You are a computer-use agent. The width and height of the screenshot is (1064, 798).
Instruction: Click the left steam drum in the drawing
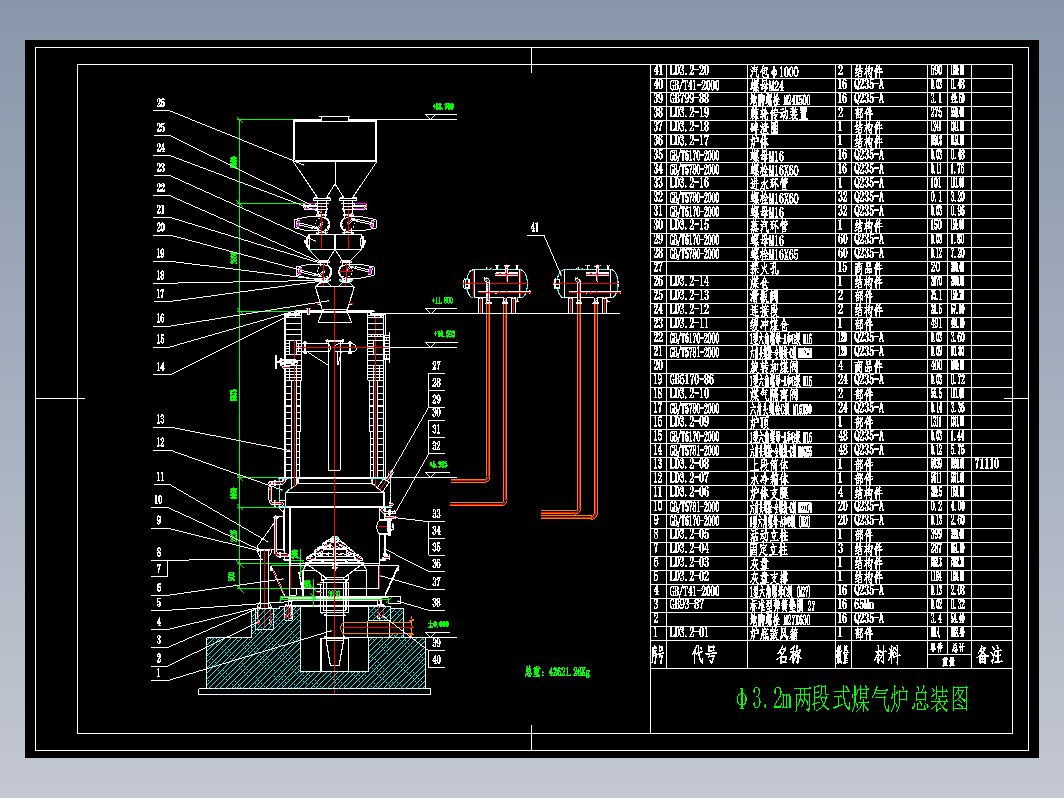tap(497, 284)
